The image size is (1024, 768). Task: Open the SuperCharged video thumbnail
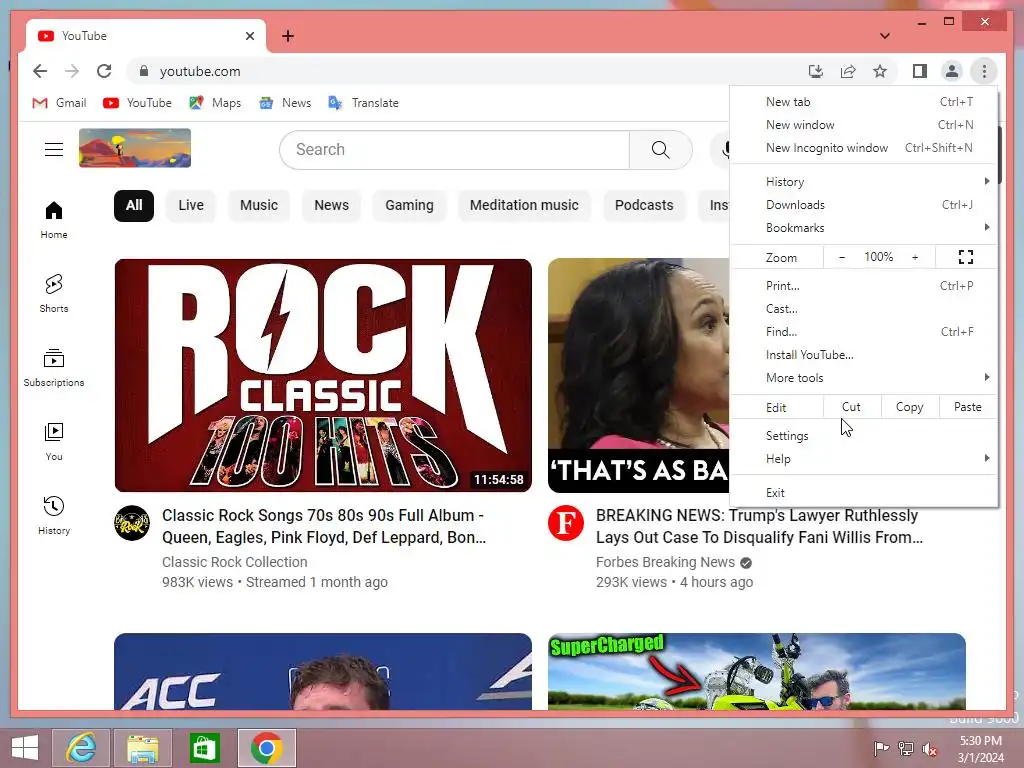[757, 671]
